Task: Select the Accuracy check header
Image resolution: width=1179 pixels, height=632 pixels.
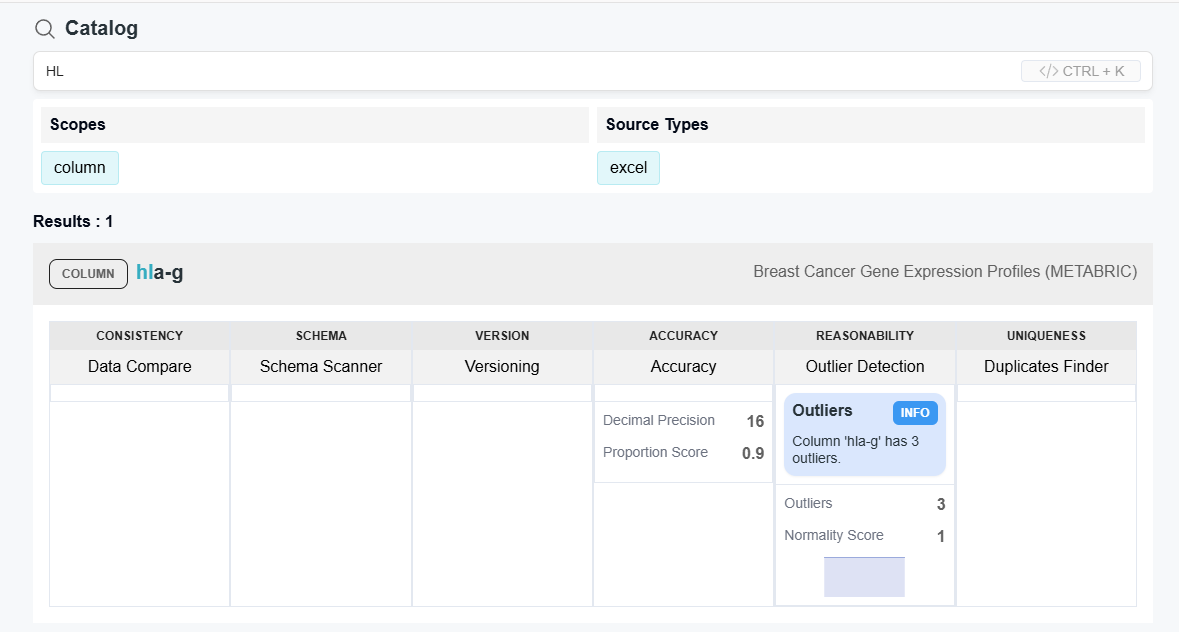Action: (x=683, y=366)
